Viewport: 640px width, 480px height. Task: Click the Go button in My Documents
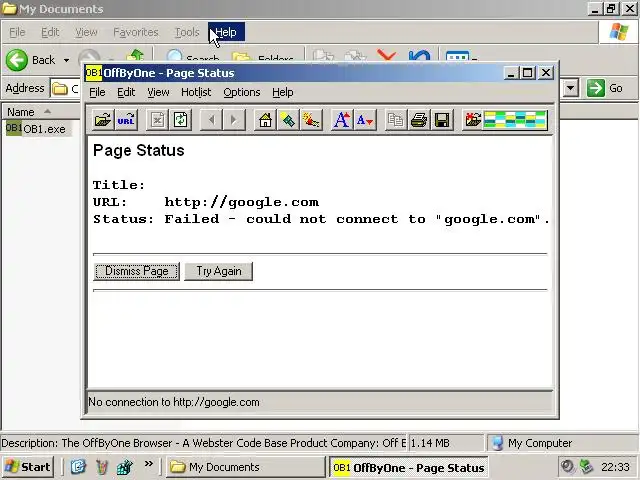tap(605, 88)
